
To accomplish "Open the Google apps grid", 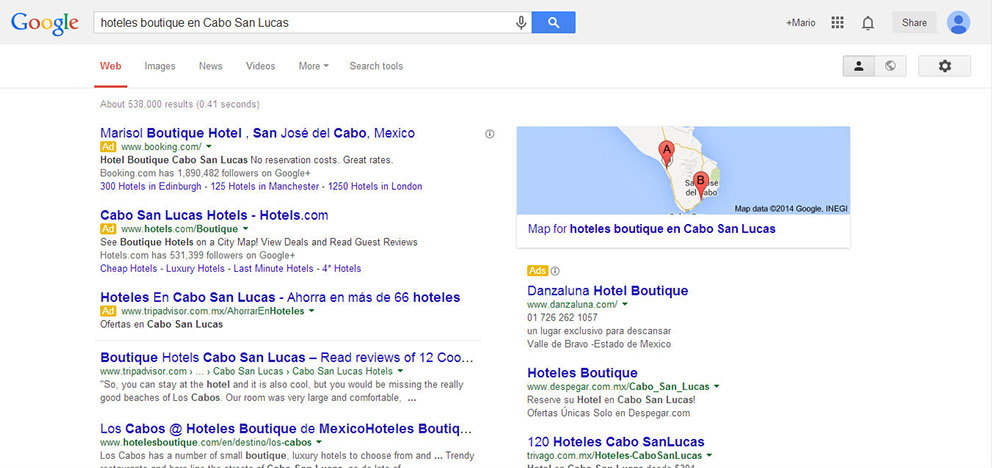I will pyautogui.click(x=837, y=23).
